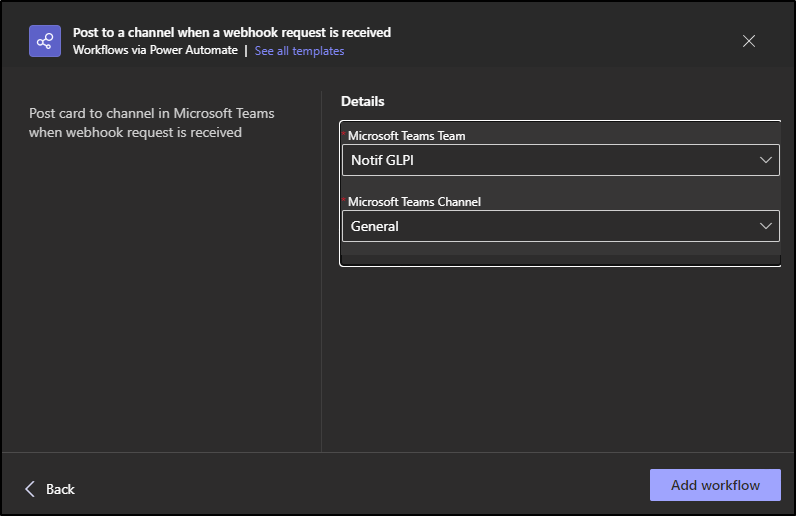Click the purple Workflows share icon
Screen dimensions: 796x516
pyautogui.click(x=44, y=41)
